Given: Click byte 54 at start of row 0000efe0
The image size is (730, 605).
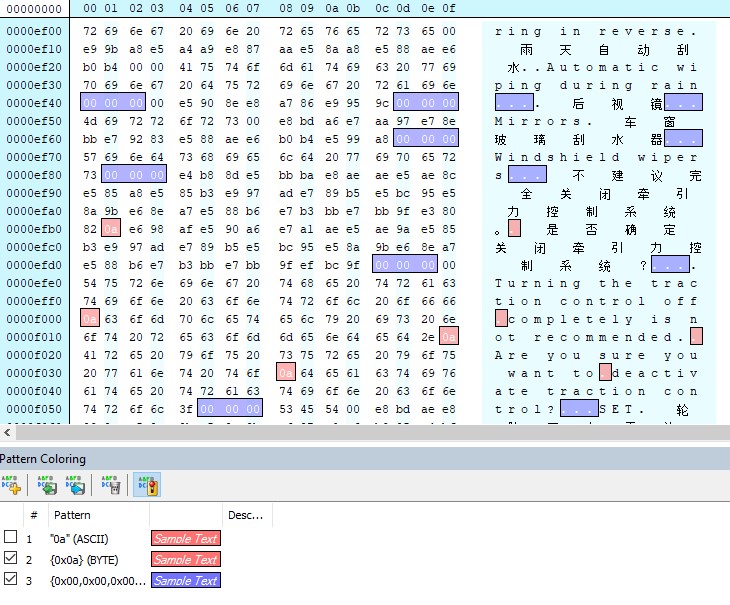Looking at the screenshot, I should [90, 283].
